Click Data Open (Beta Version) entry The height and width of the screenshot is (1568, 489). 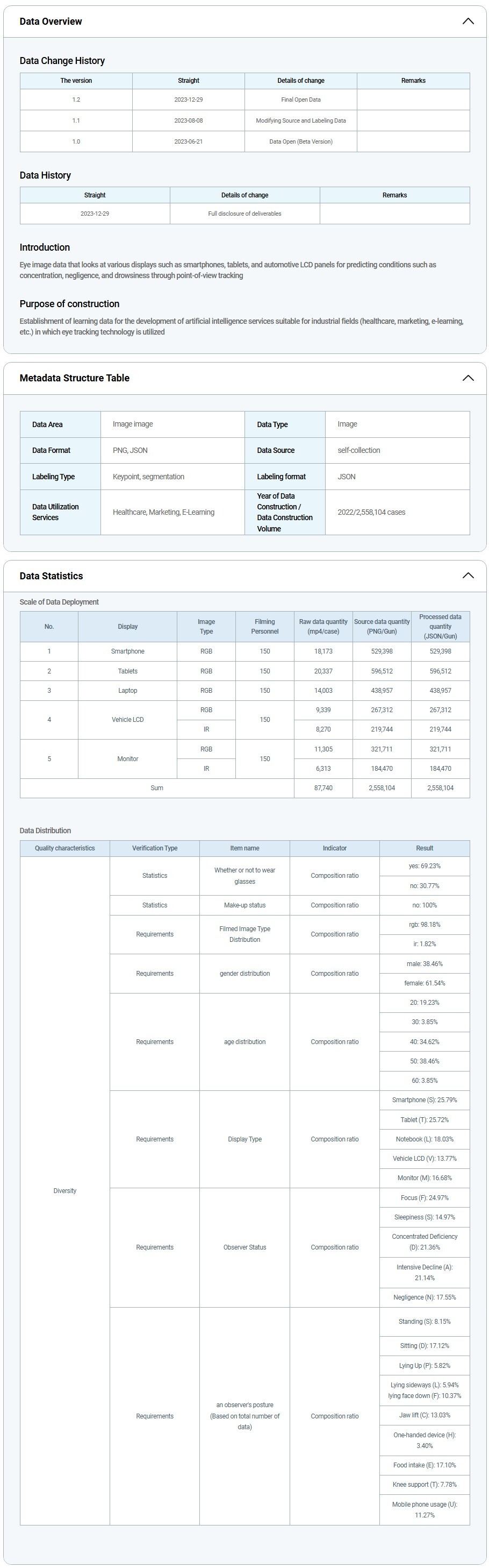(x=300, y=142)
